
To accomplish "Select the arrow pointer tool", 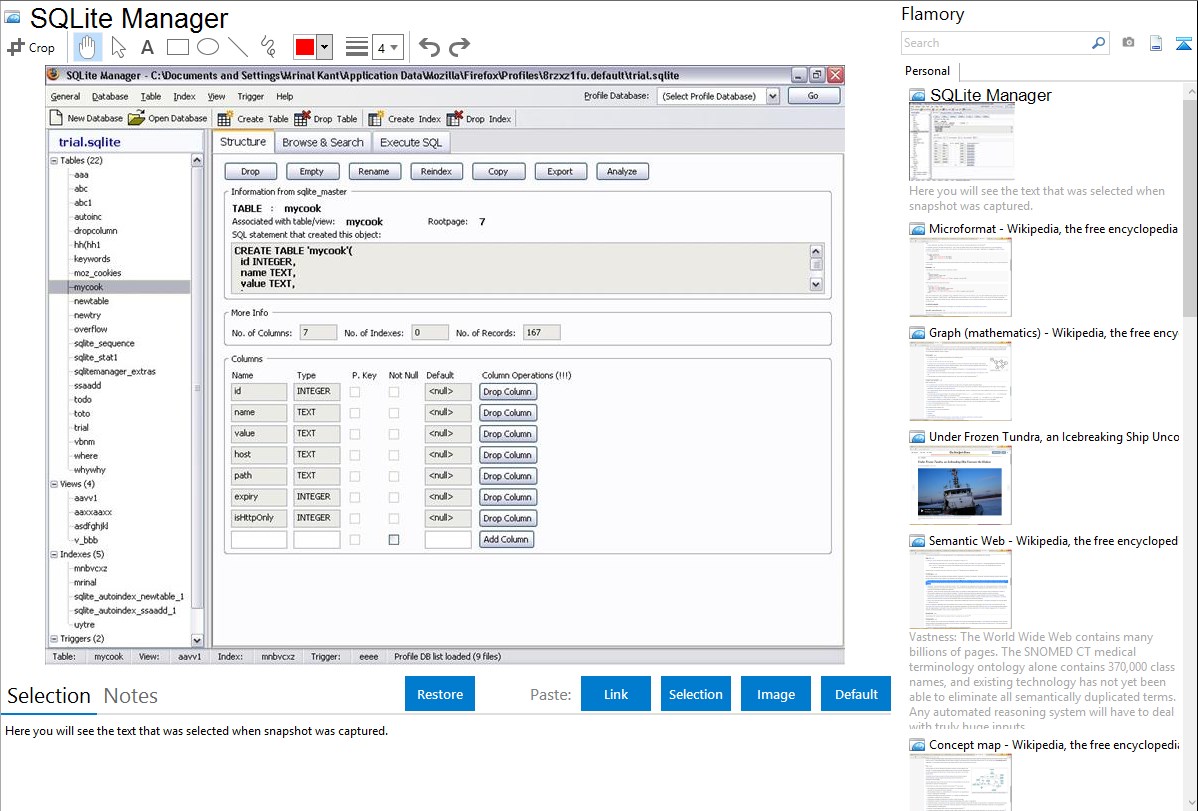I will (118, 47).
